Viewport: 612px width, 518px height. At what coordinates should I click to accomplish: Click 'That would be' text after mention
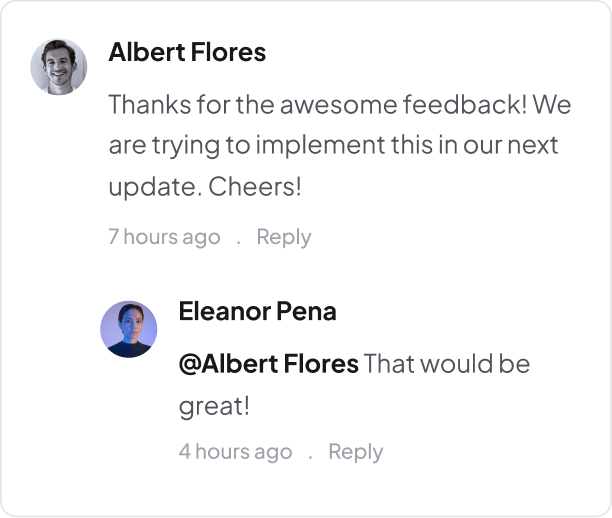447,364
